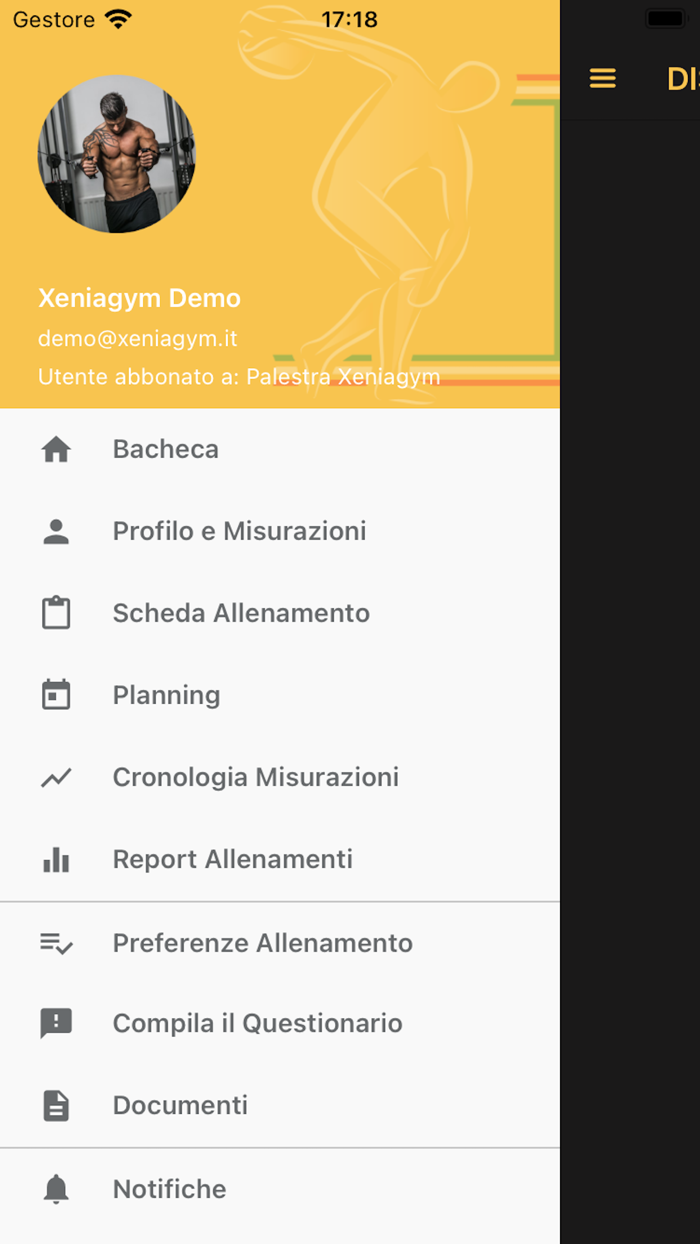Screen dimensions: 700x1244
Task: Tap the calendar icon for Planning
Action: [56, 695]
